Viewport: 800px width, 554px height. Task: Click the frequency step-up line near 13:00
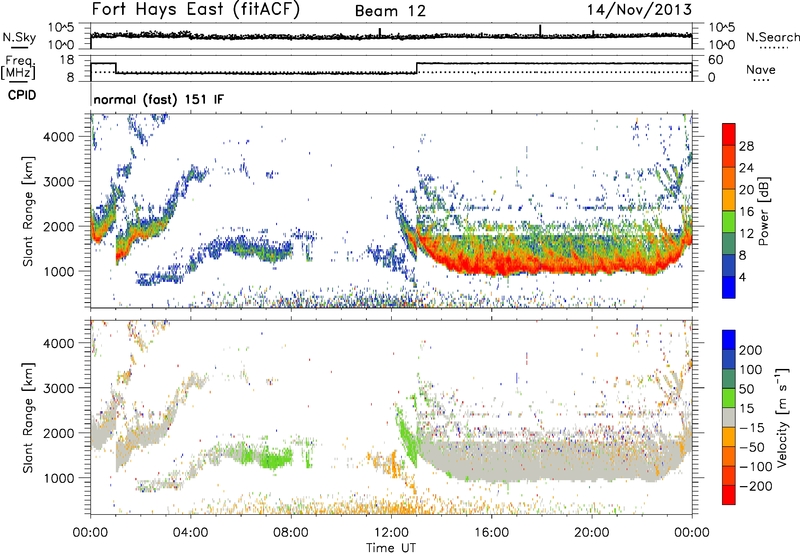[417, 68]
